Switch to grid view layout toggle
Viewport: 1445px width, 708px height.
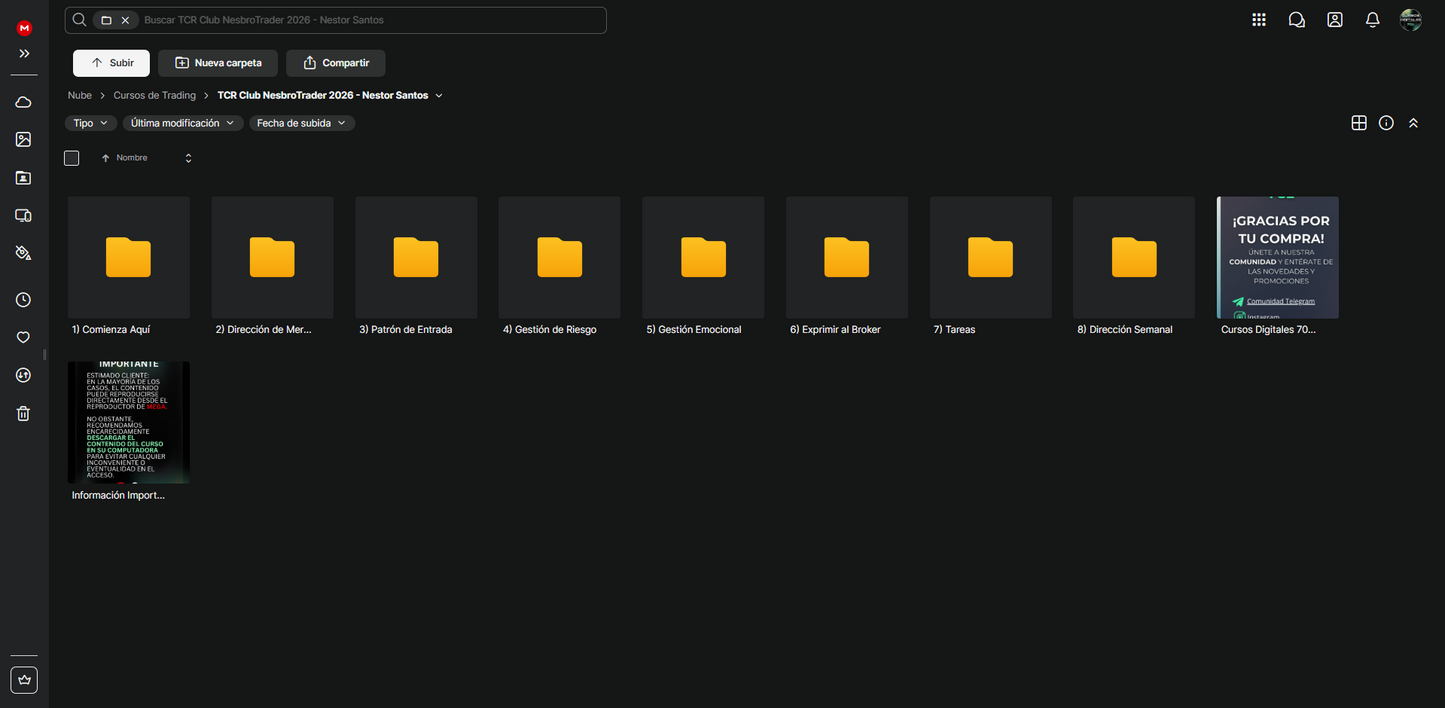1358,123
